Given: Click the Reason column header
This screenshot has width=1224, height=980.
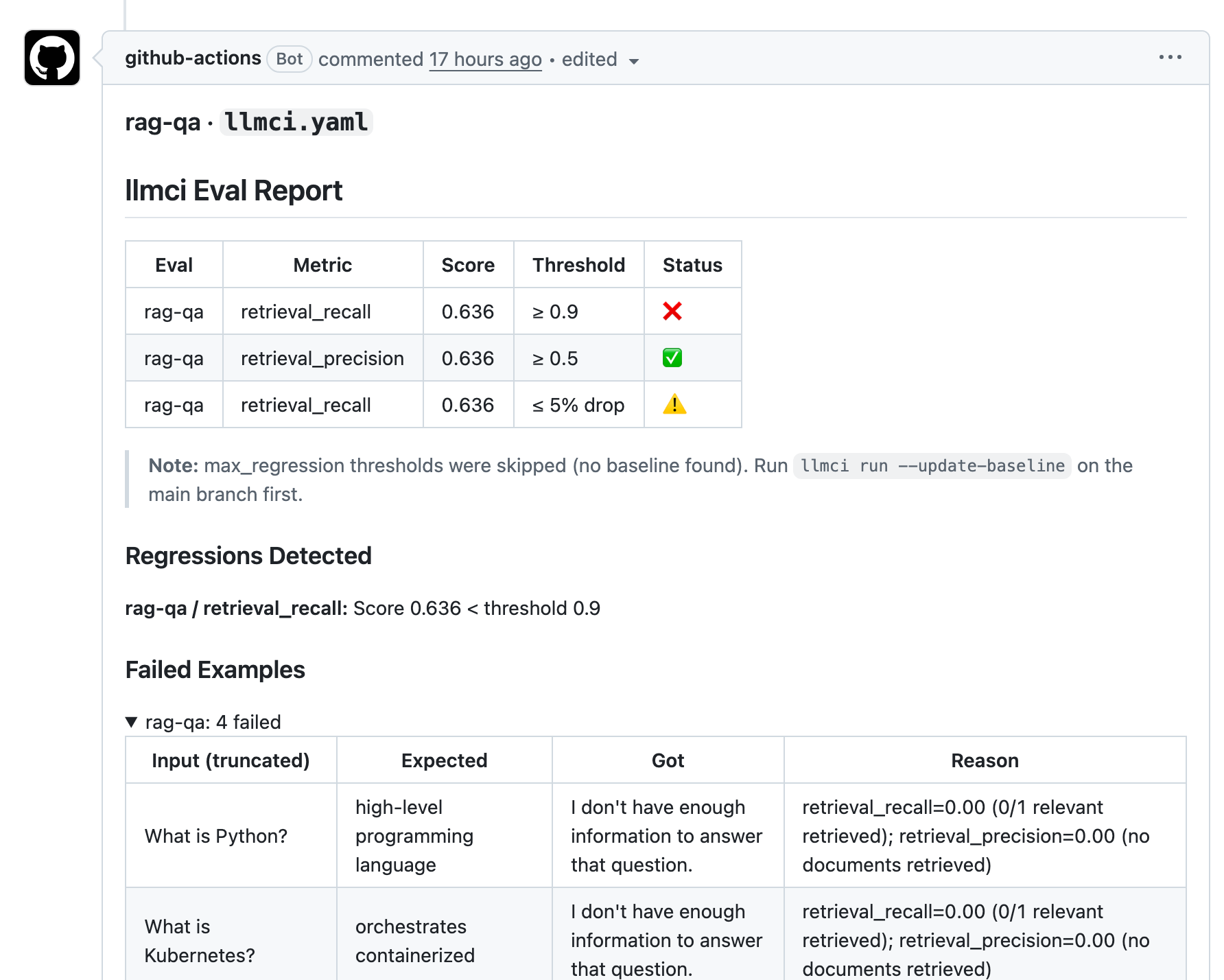Looking at the screenshot, I should coord(985,760).
